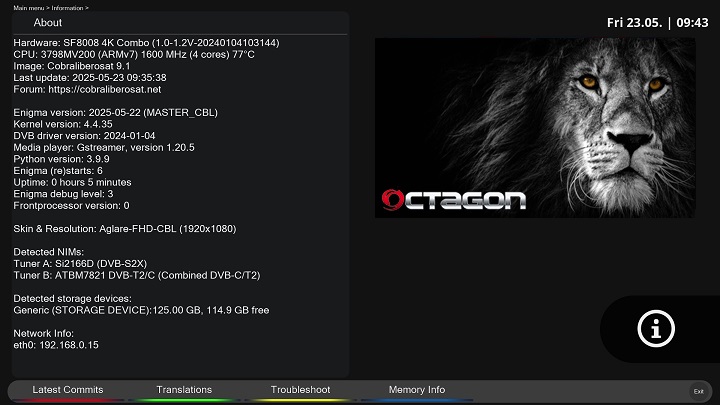The image size is (720, 405).
Task: Click the cobraliberosat.net forum address
Action: tap(105, 90)
